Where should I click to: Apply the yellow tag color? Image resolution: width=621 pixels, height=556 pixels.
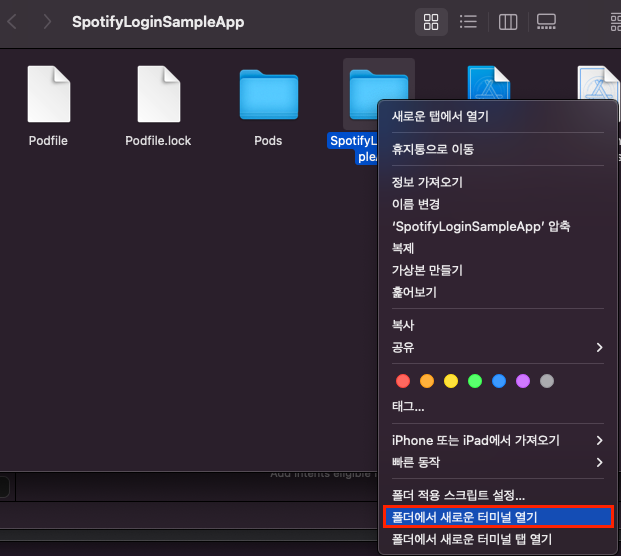point(451,381)
